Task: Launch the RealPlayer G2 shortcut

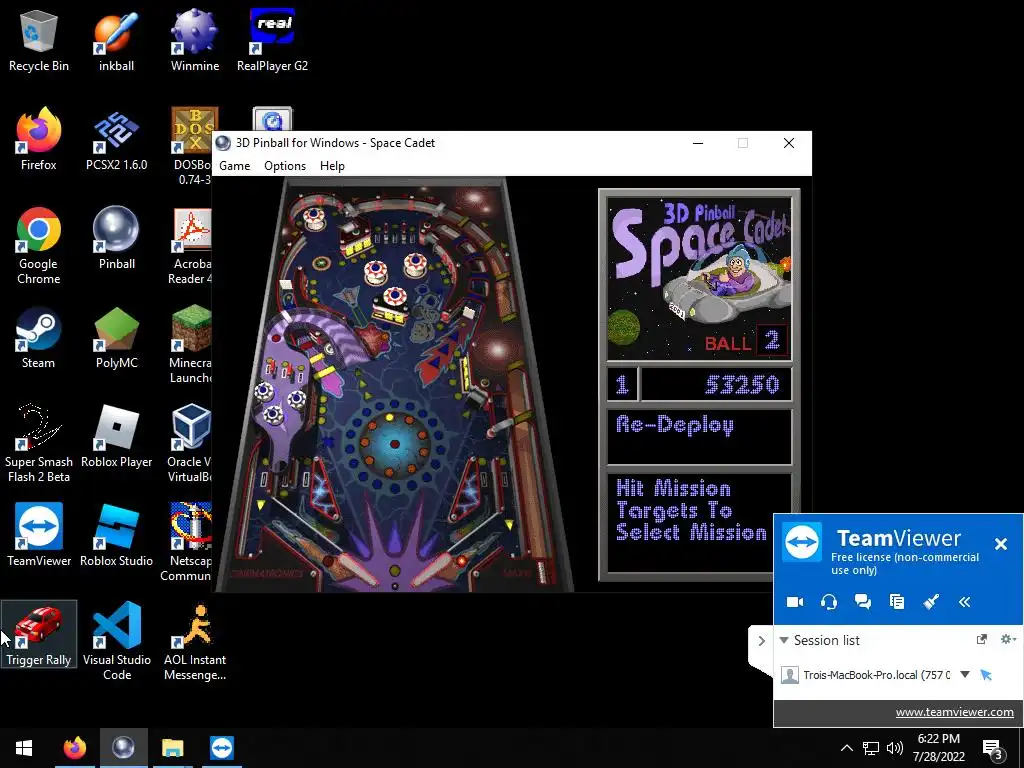Action: point(272,40)
